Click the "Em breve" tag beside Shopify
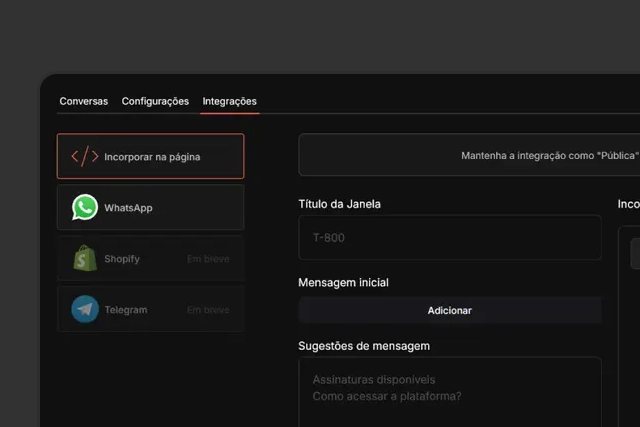This screenshot has height=427, width=640. 208,259
